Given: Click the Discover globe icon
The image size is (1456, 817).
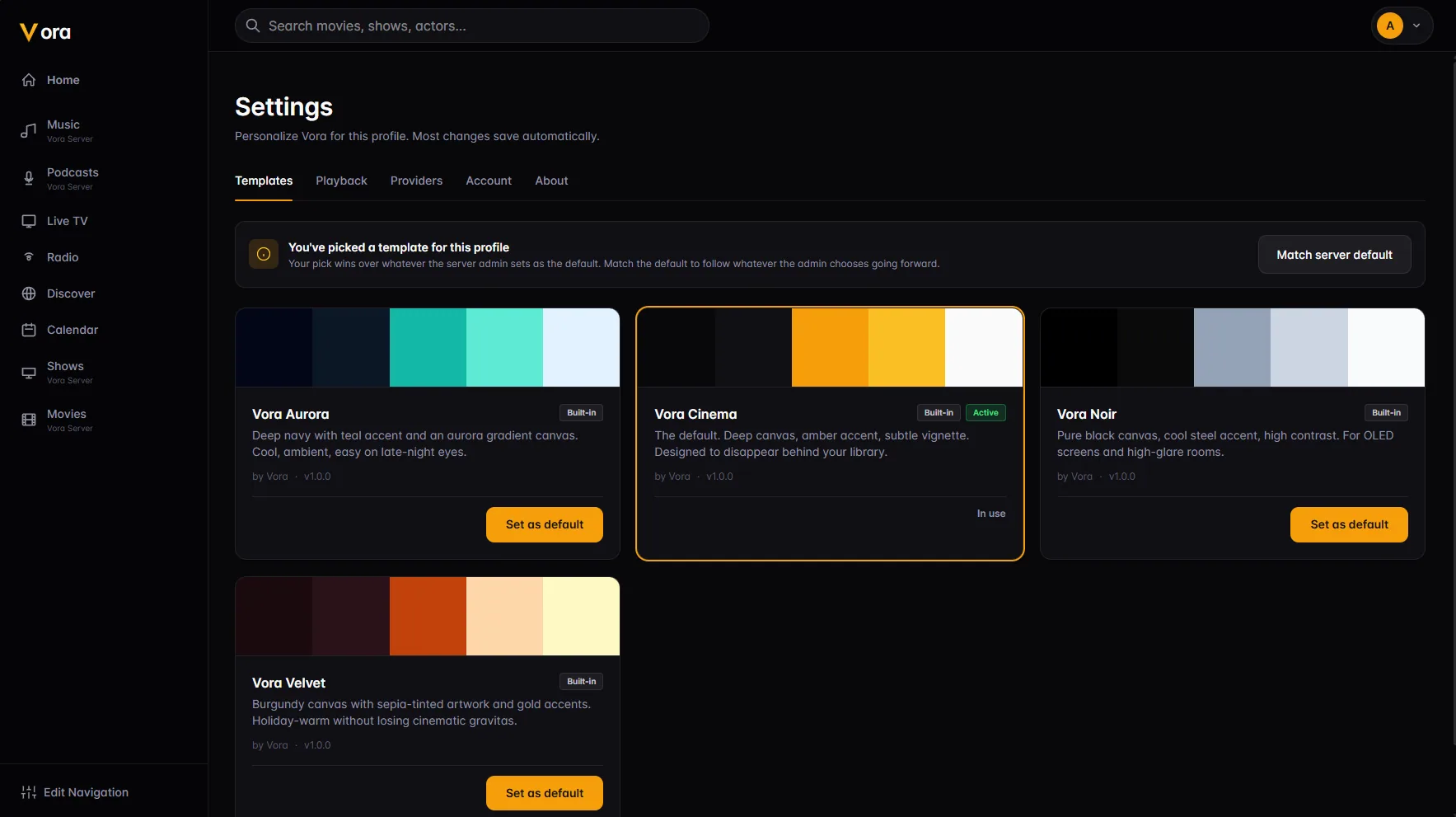Looking at the screenshot, I should pos(29,293).
